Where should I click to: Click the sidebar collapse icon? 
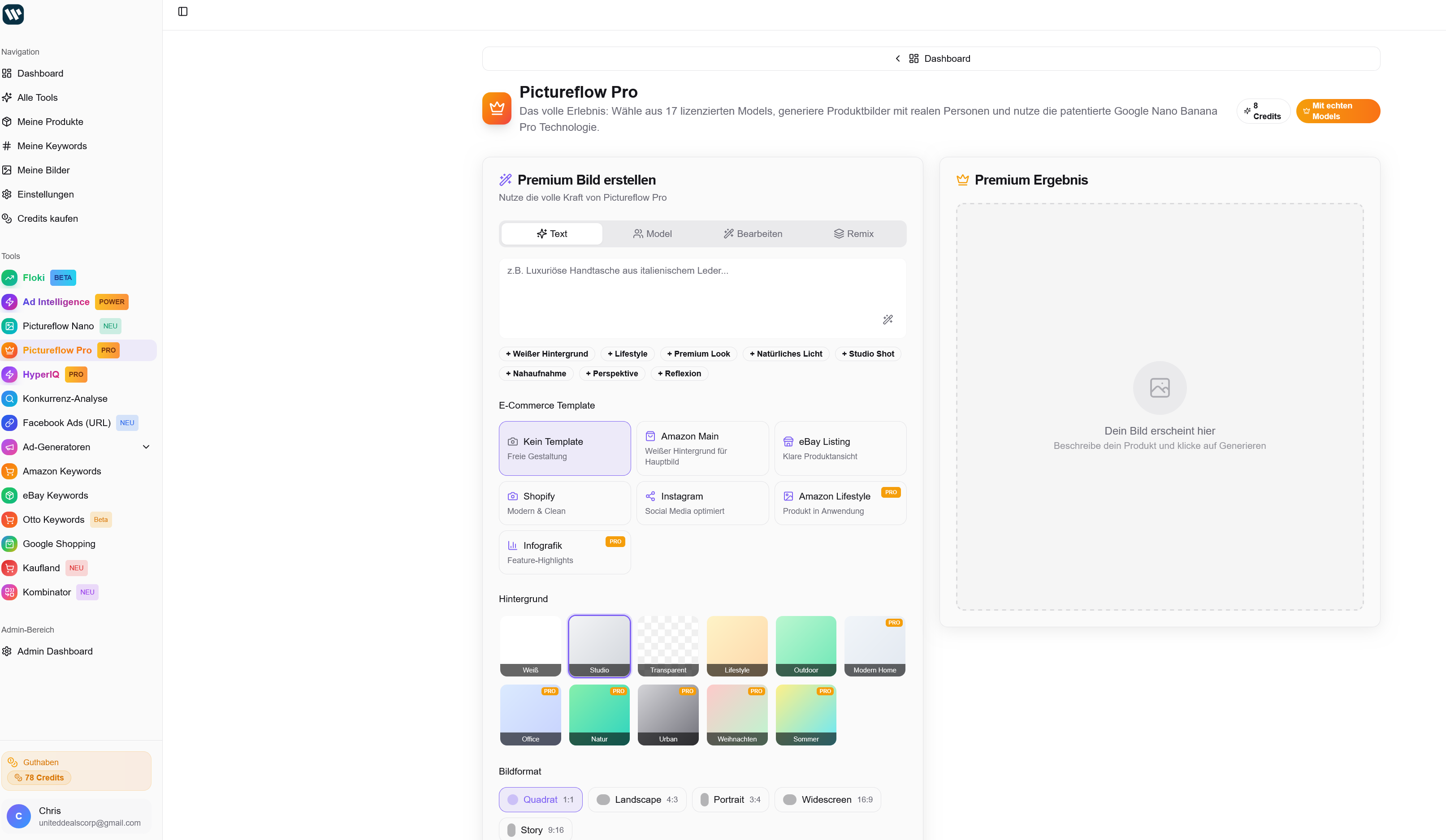pyautogui.click(x=182, y=12)
